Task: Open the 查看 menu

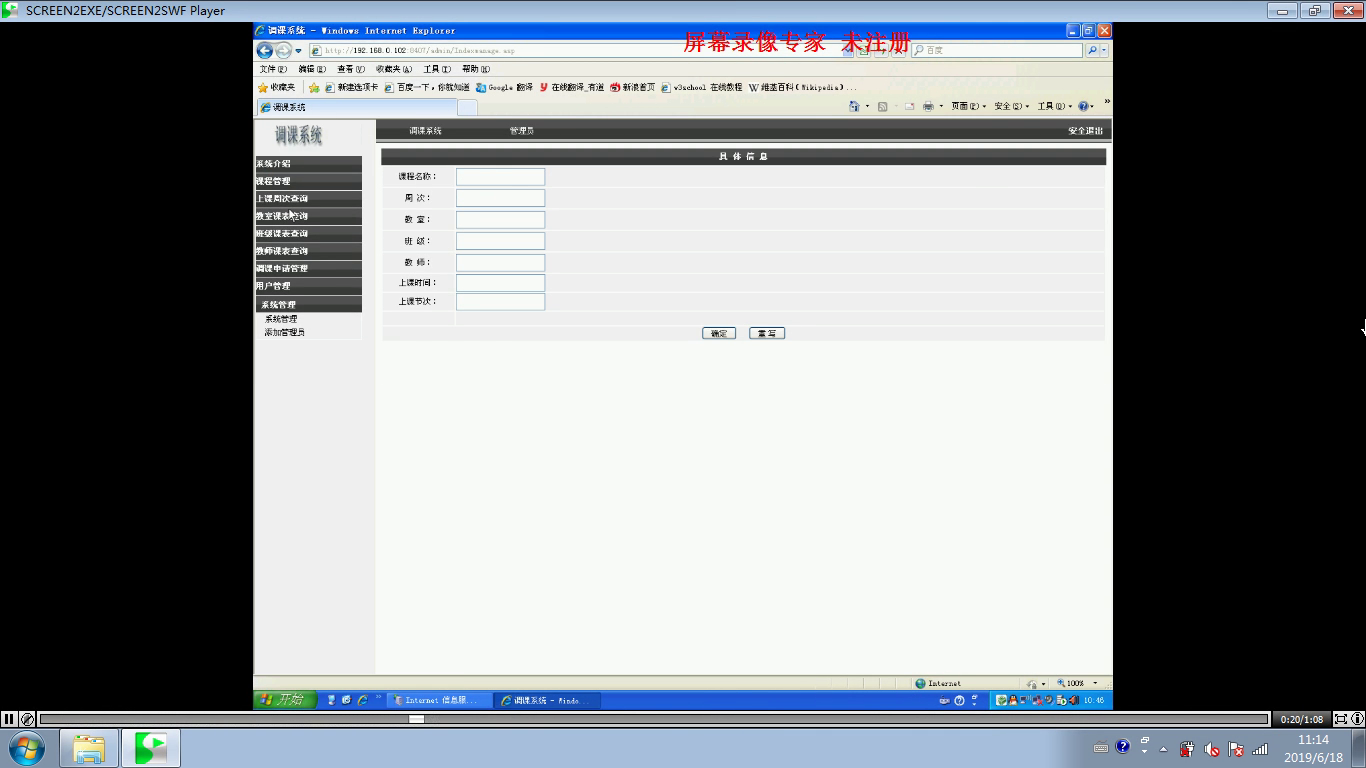Action: 351,69
